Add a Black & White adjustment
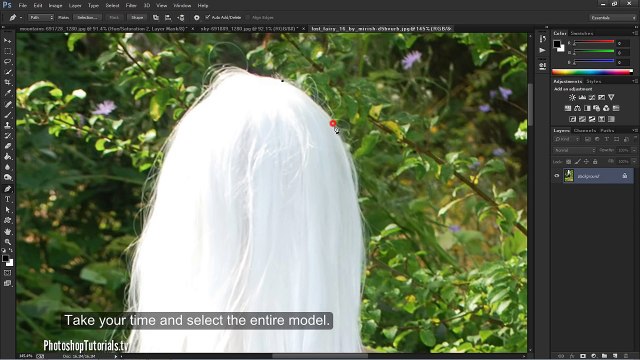 (587, 108)
